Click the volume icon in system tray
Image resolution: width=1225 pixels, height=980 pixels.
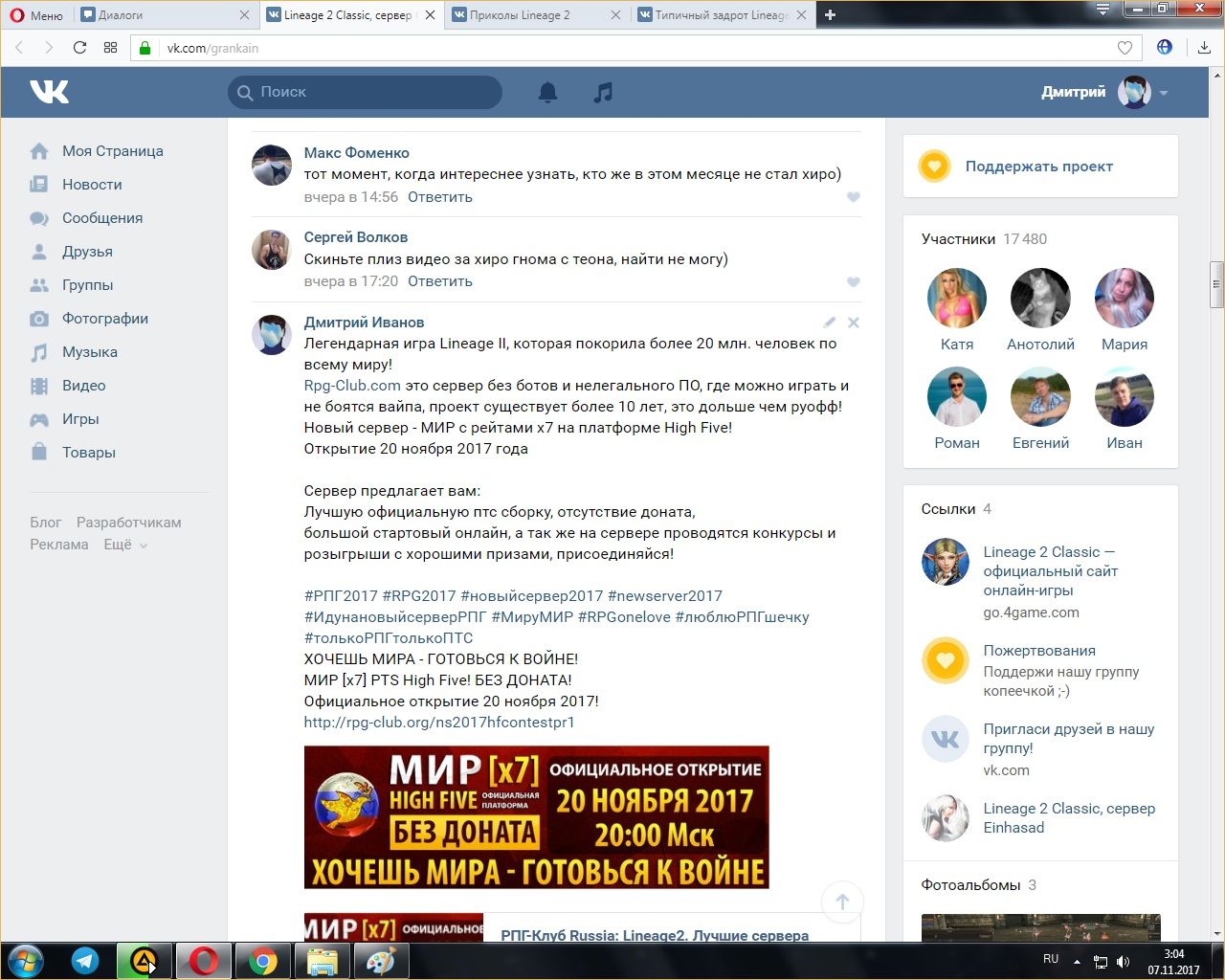[x=1124, y=962]
